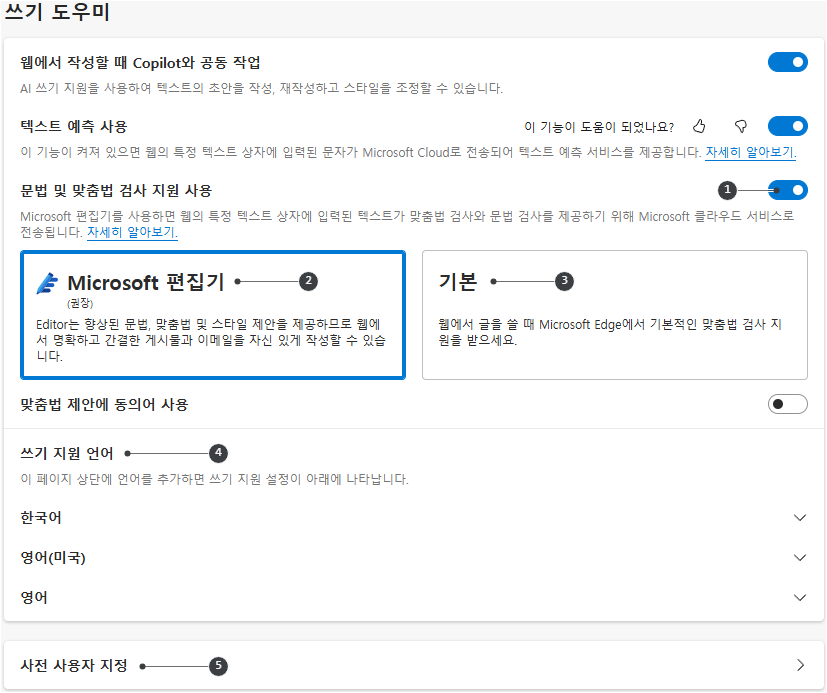Click the 텍스트 예측 사용 label

tap(73, 127)
